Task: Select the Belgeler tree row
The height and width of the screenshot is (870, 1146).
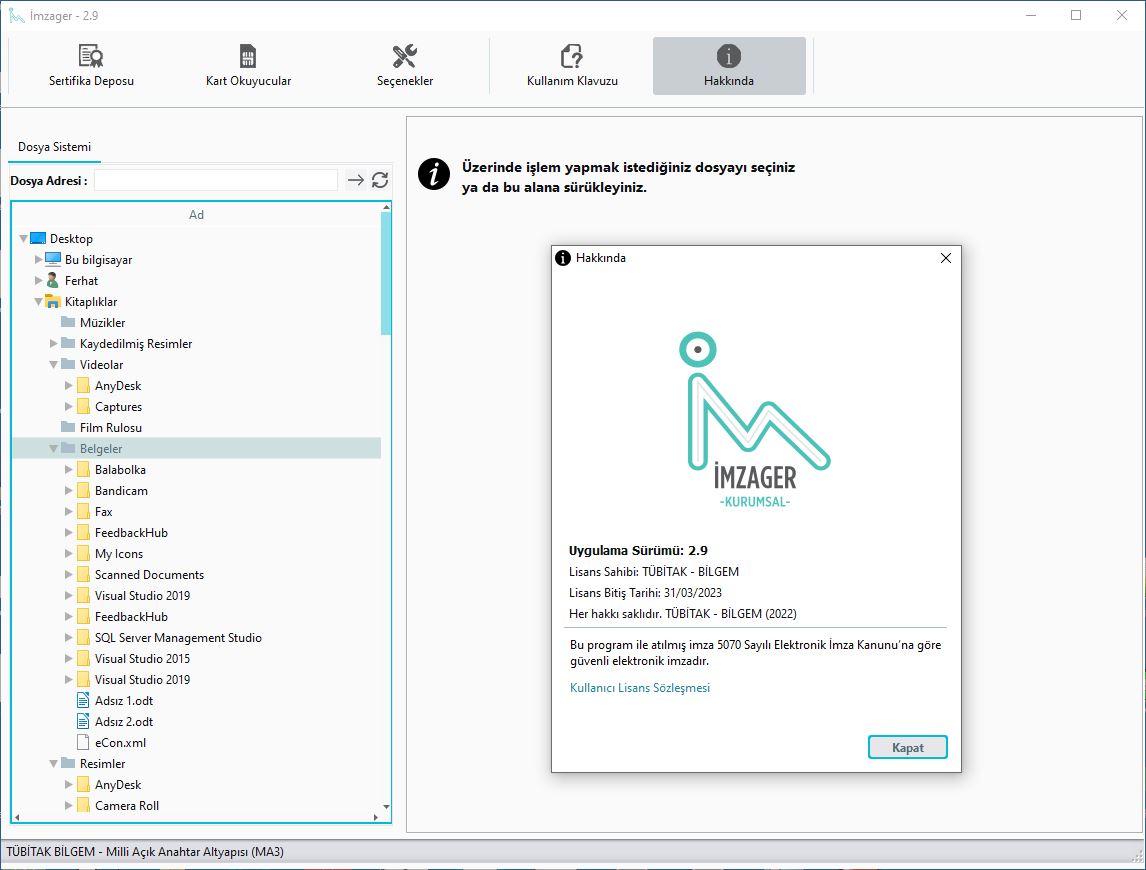Action: pos(197,449)
